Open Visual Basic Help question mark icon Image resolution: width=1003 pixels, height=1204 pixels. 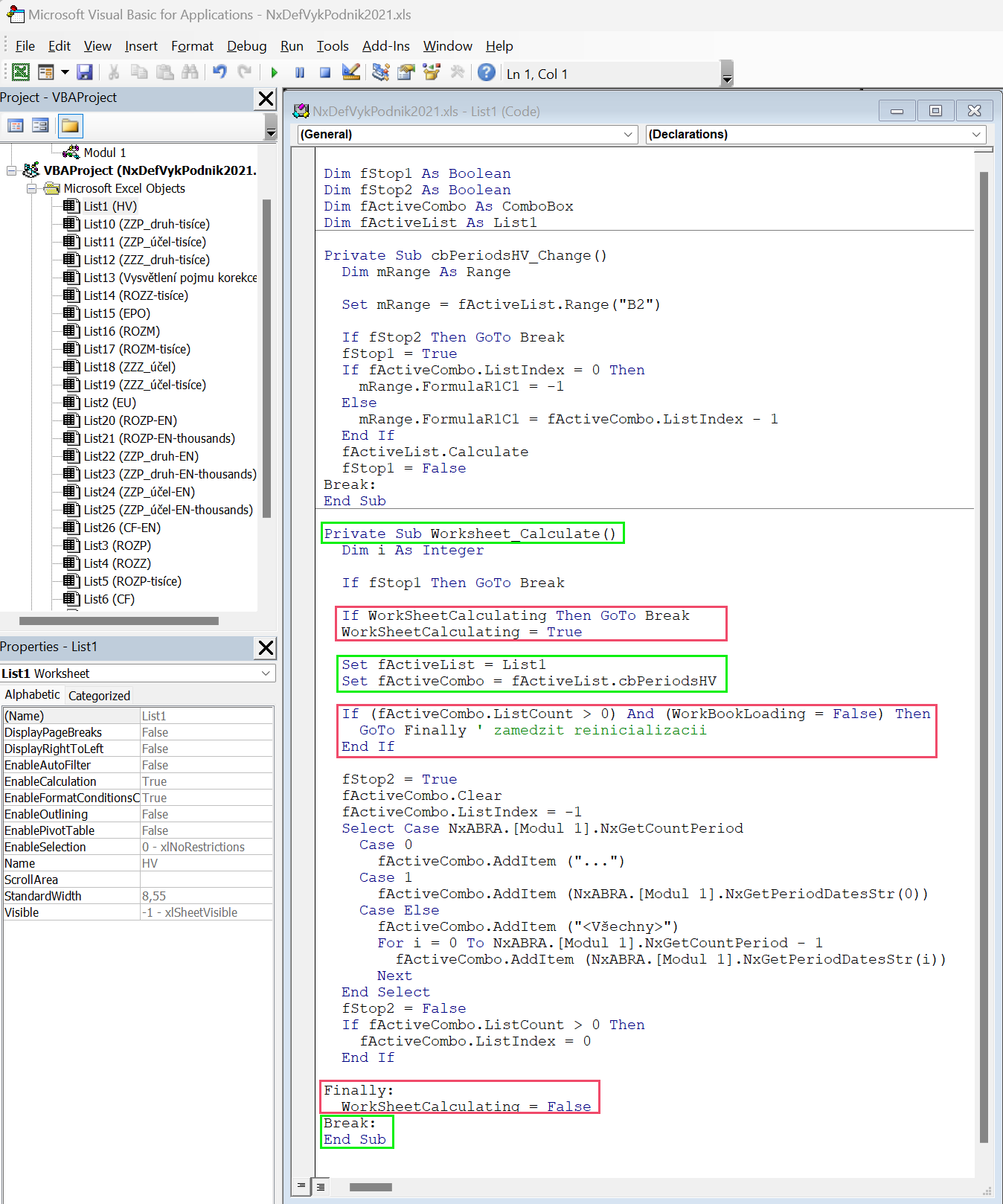487,72
